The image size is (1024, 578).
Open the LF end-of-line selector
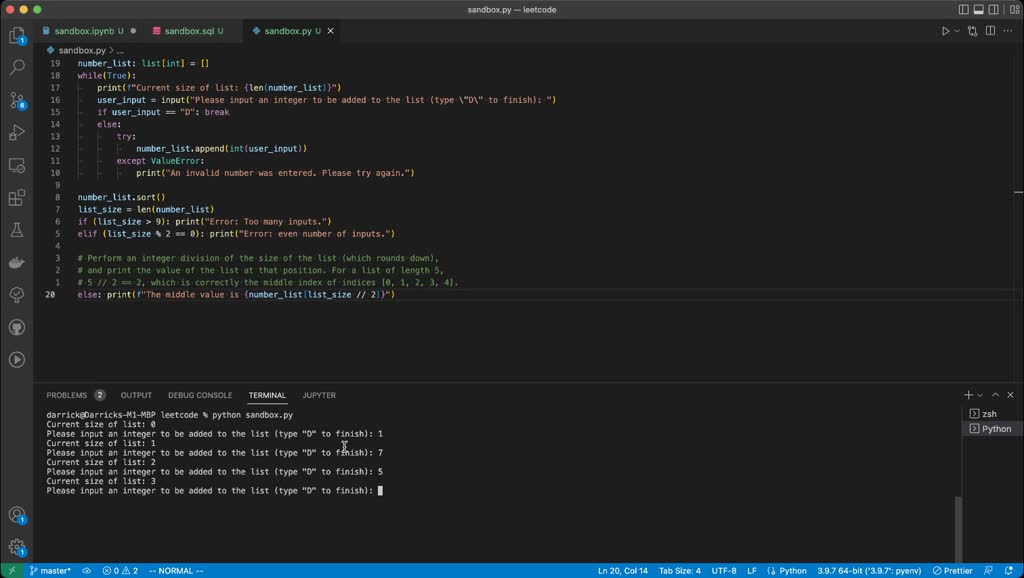(x=752, y=571)
